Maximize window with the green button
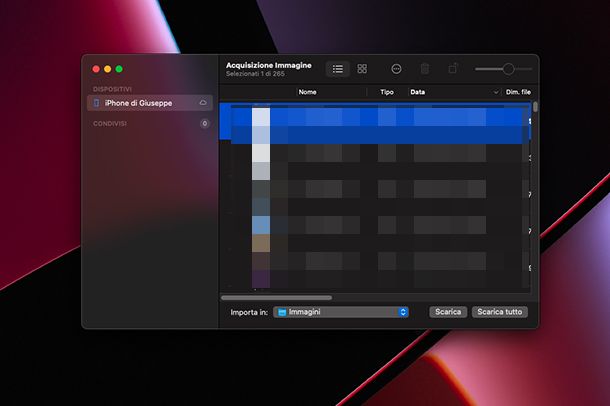 tap(119, 69)
